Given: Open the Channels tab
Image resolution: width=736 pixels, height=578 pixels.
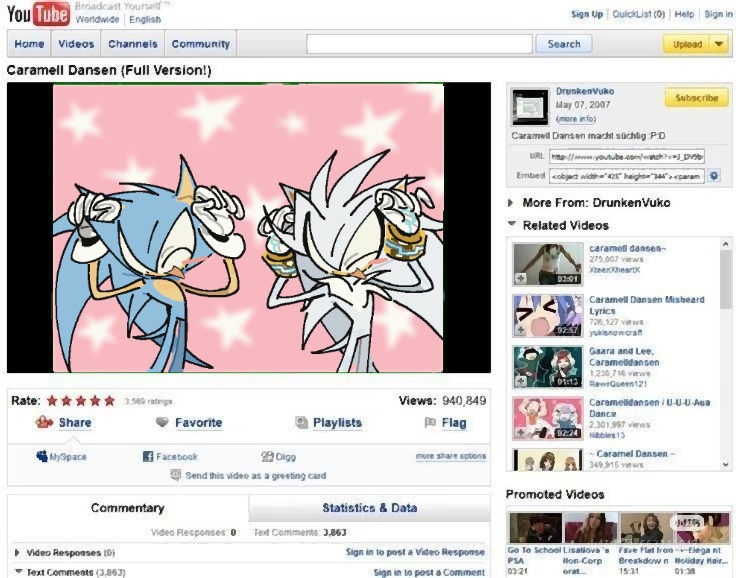Looking at the screenshot, I should (x=133, y=44).
